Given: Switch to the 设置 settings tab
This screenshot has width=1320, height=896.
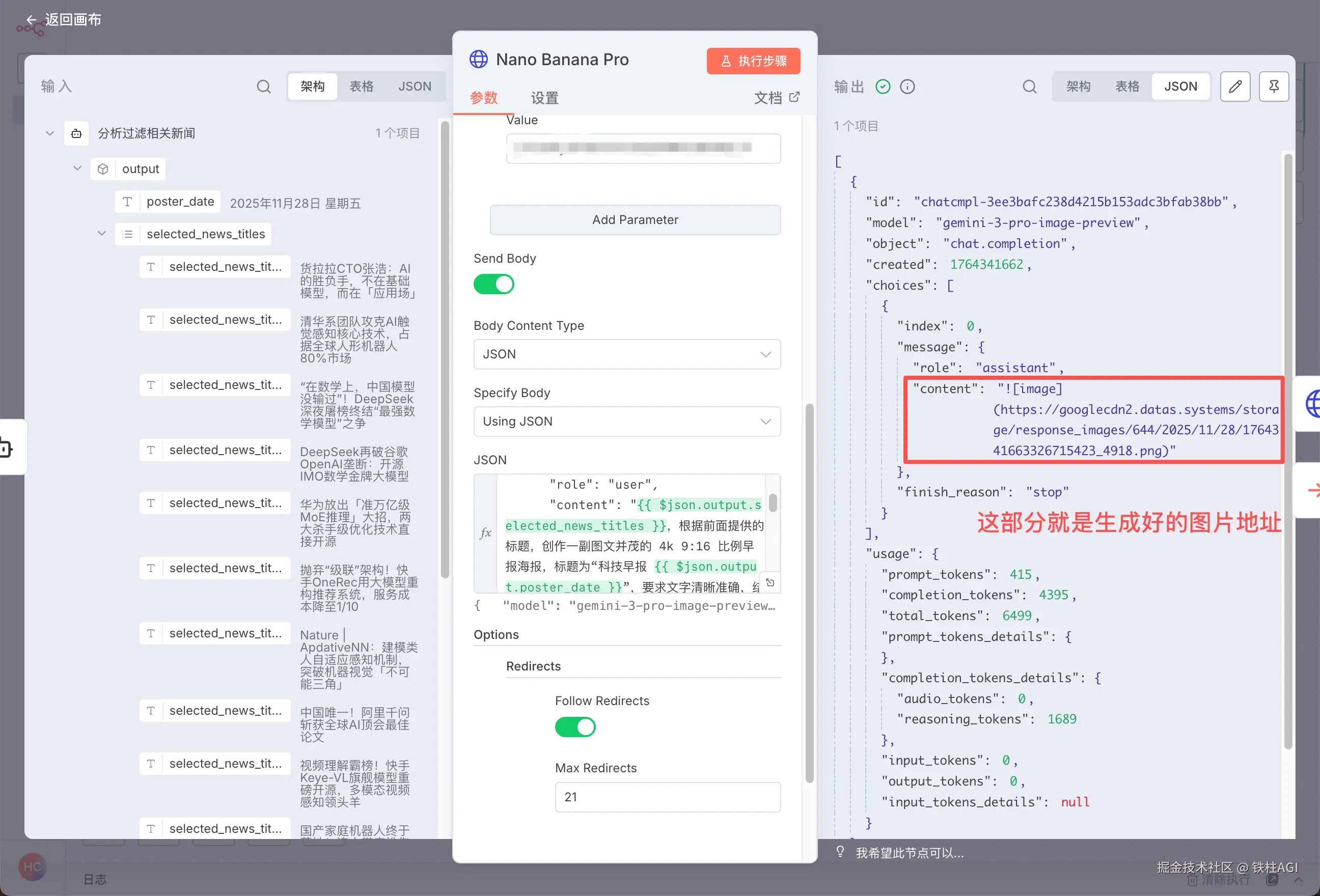Looking at the screenshot, I should coord(544,98).
